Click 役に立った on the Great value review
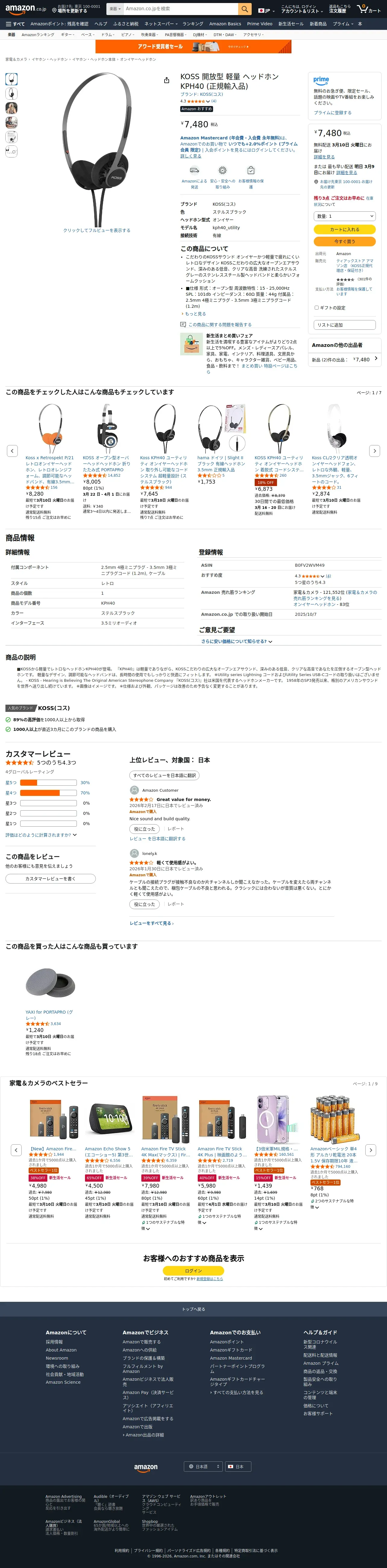 pos(144,829)
